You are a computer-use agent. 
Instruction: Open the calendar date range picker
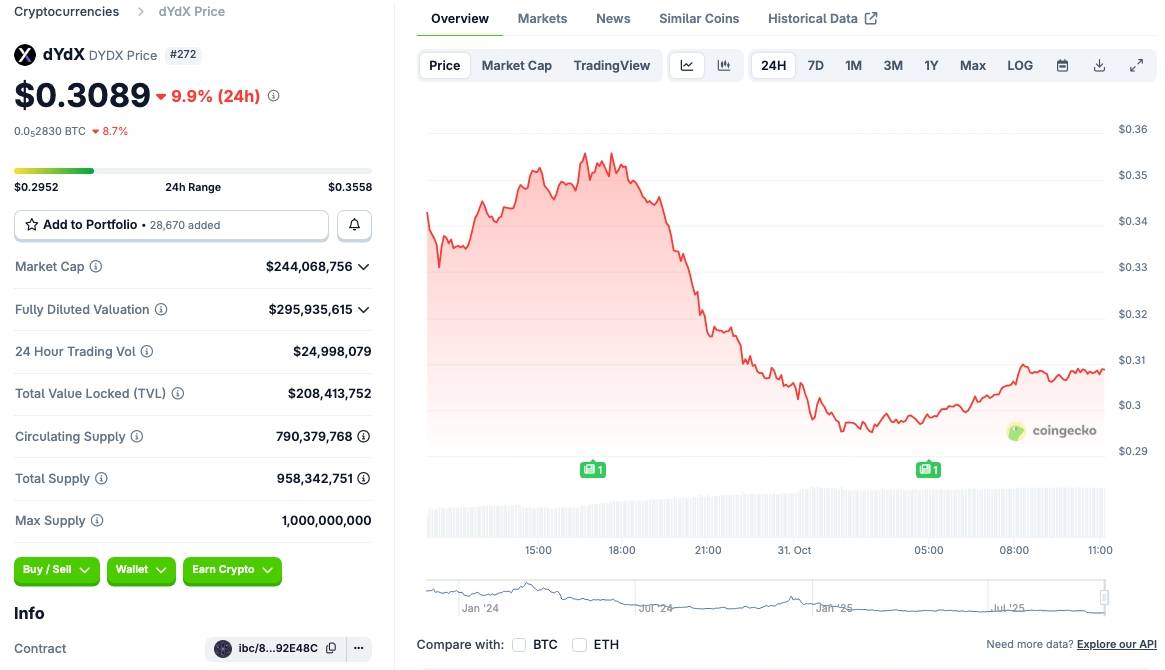click(1063, 66)
